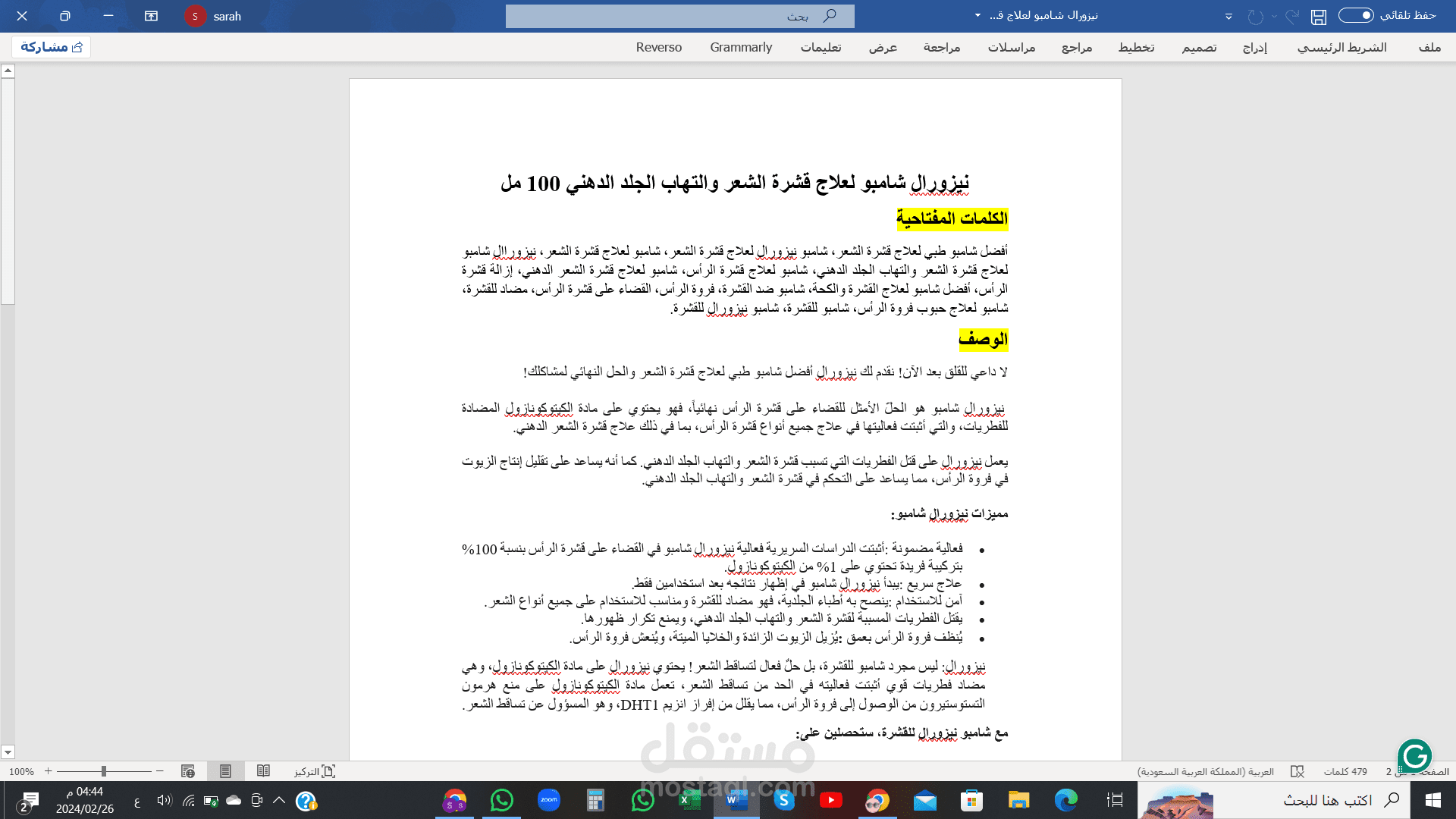The height and width of the screenshot is (819, 1456).
Task: Click the OneDrive cloud tray icon
Action: [234, 800]
